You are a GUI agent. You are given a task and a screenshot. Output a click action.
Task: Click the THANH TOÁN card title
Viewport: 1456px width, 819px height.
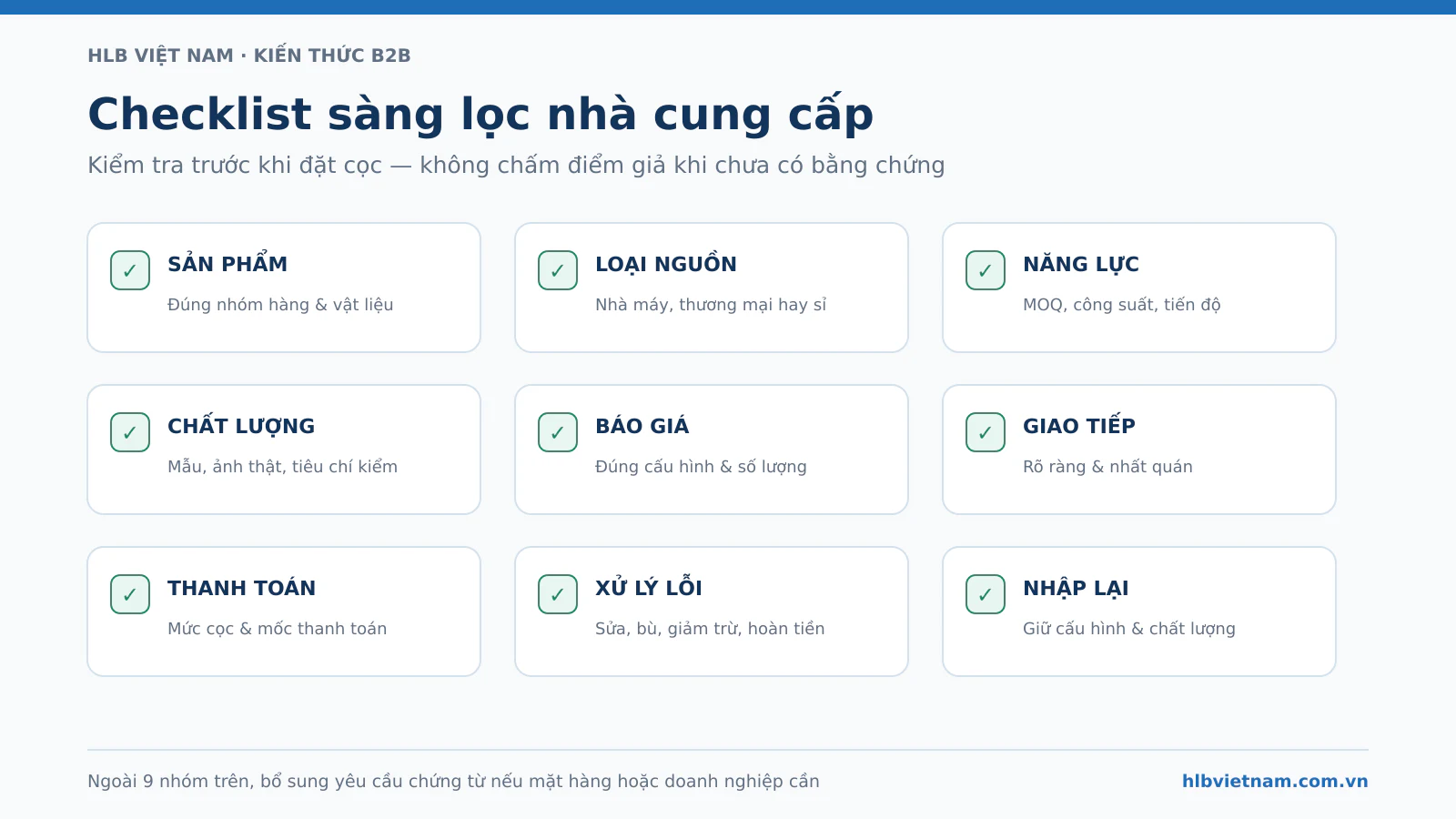242,588
